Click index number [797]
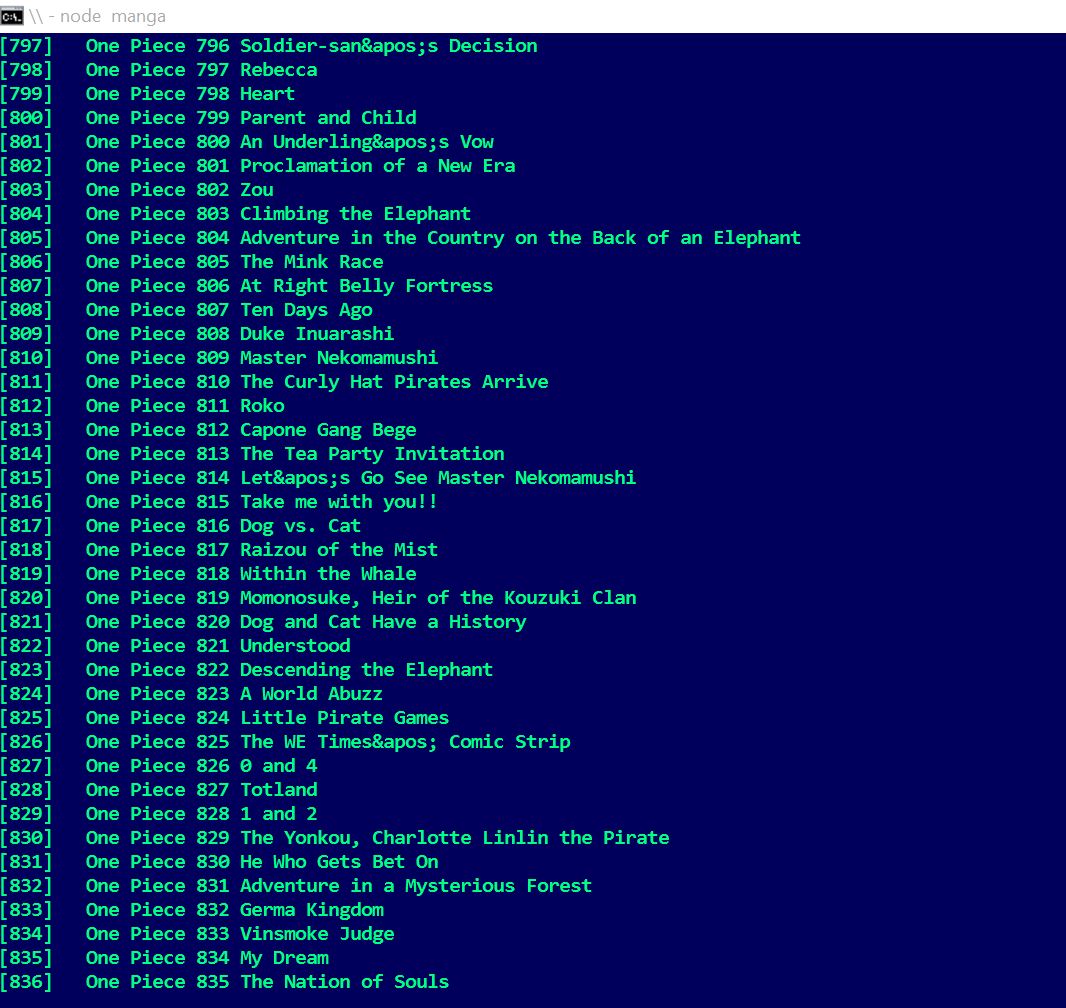Viewport: 1066px width, 1008px height. [26, 46]
